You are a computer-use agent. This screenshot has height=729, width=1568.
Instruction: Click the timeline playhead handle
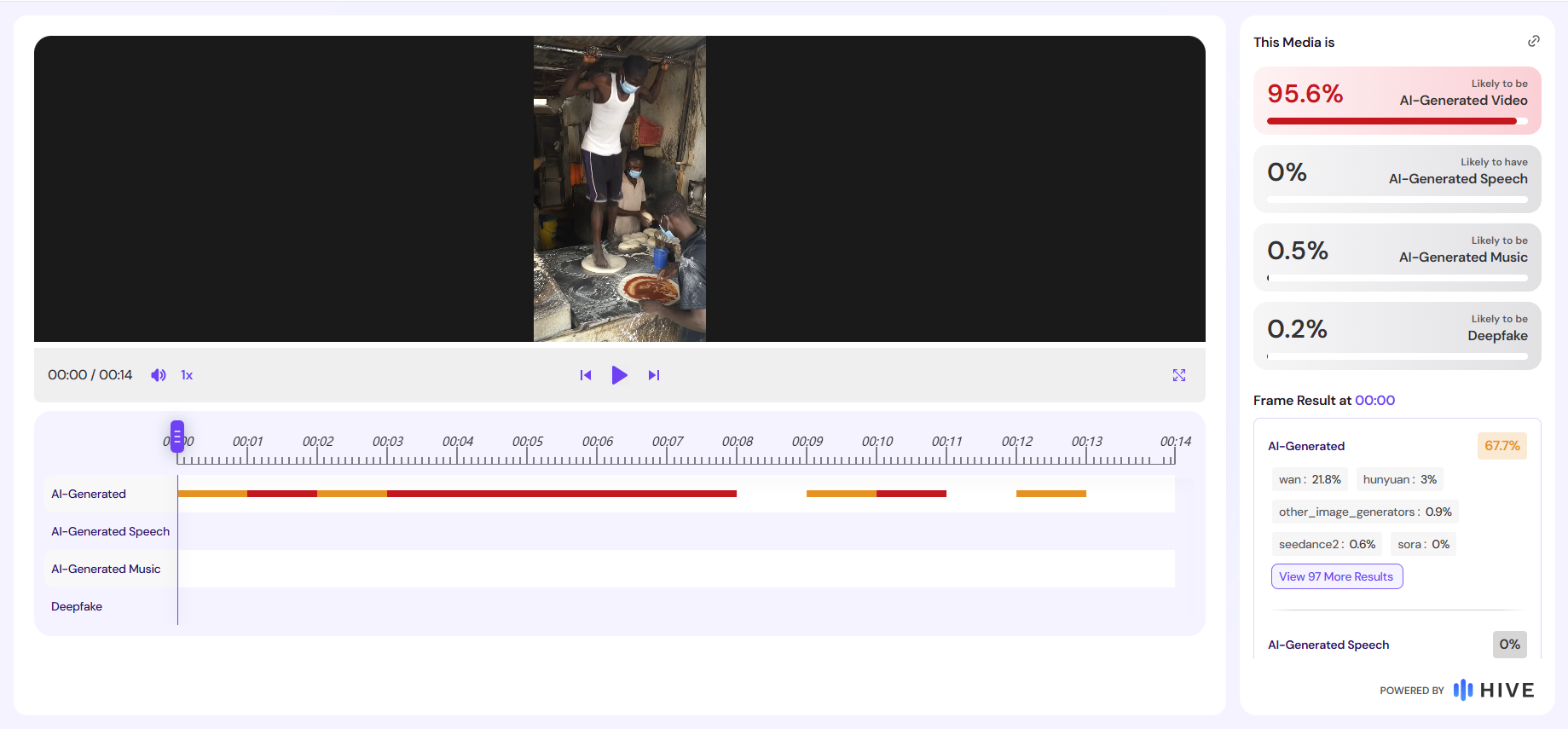click(177, 436)
